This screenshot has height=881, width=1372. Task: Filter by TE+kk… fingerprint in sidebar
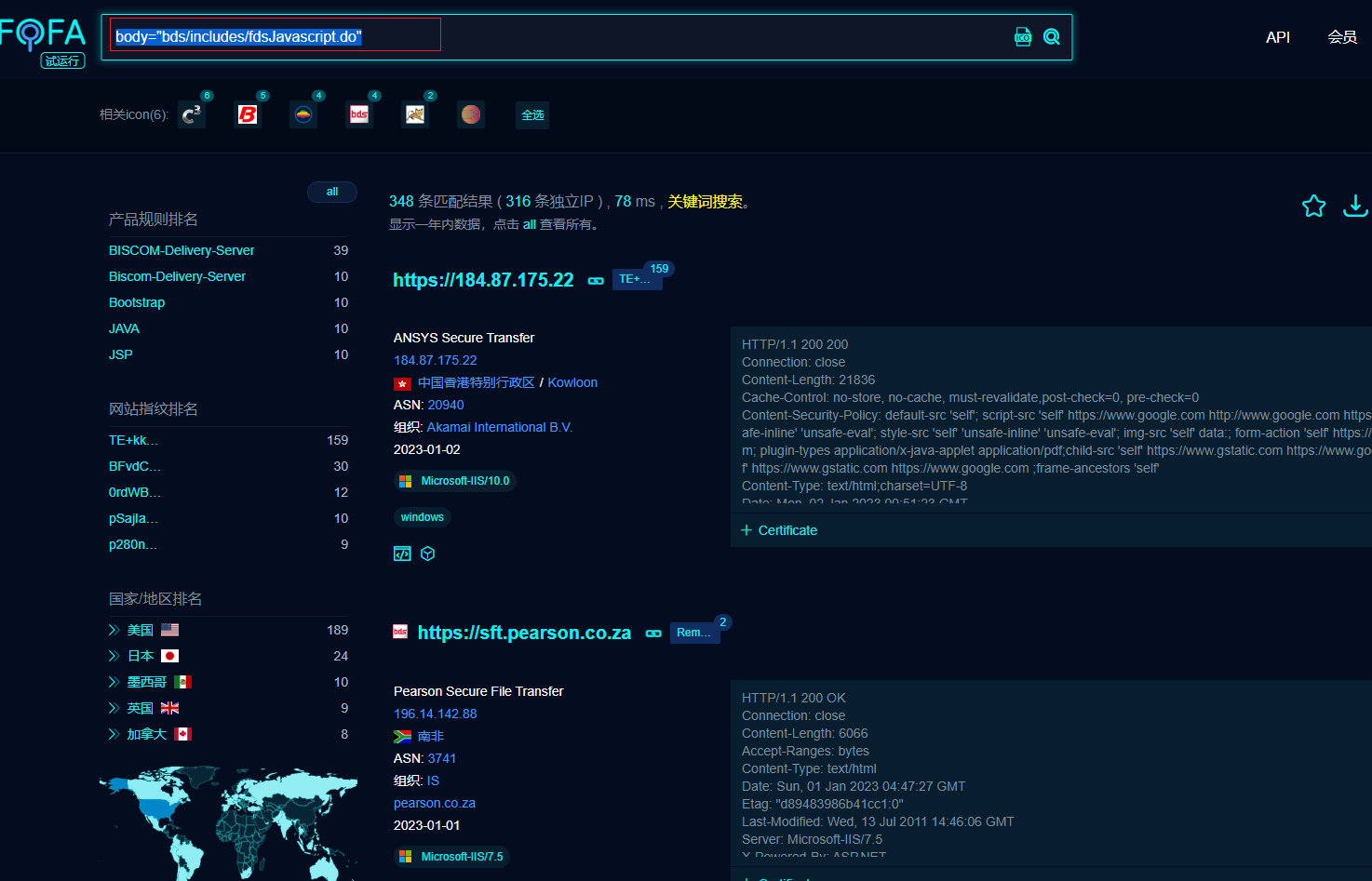click(134, 440)
